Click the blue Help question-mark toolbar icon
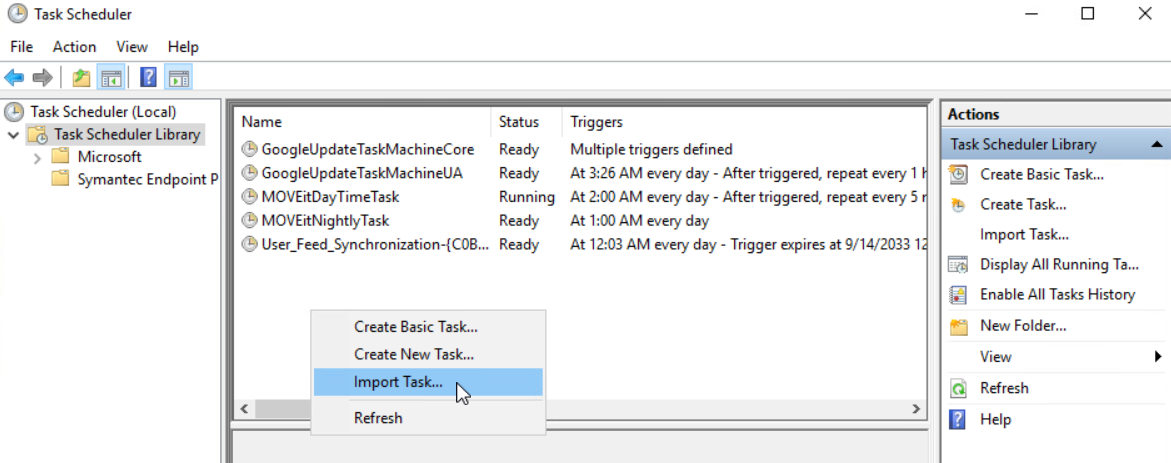 point(149,77)
